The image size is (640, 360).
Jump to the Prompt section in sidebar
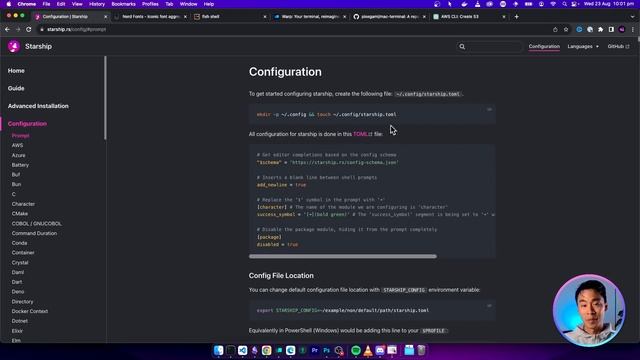point(20,136)
